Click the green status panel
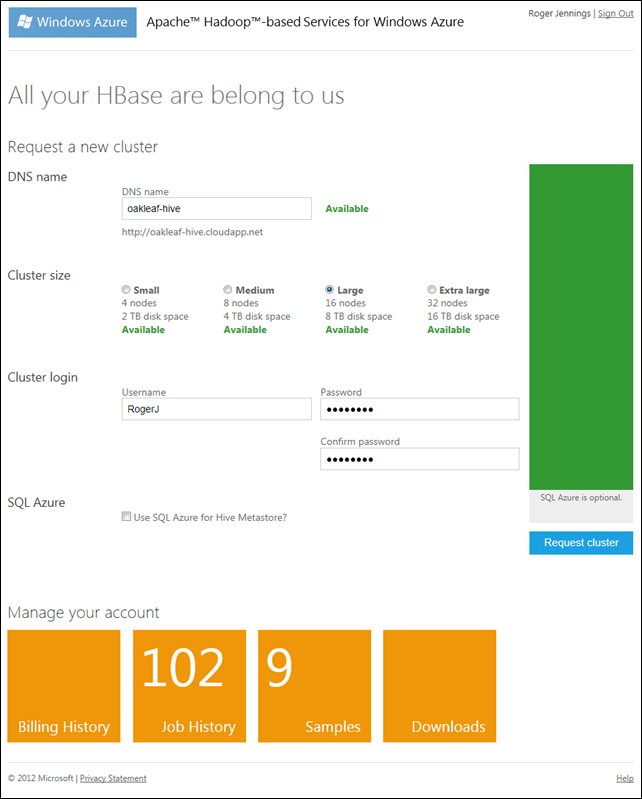Screen dimensions: 642x799 pyautogui.click(x=581, y=325)
